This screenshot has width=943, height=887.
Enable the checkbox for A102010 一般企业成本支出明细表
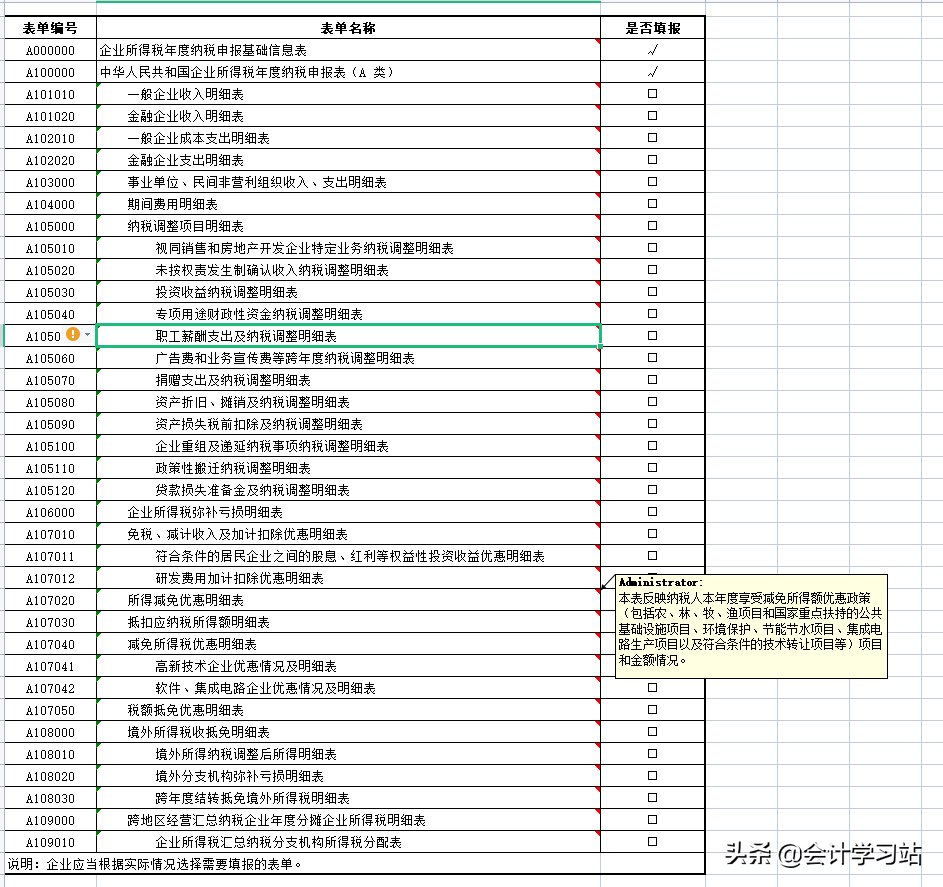pos(653,138)
